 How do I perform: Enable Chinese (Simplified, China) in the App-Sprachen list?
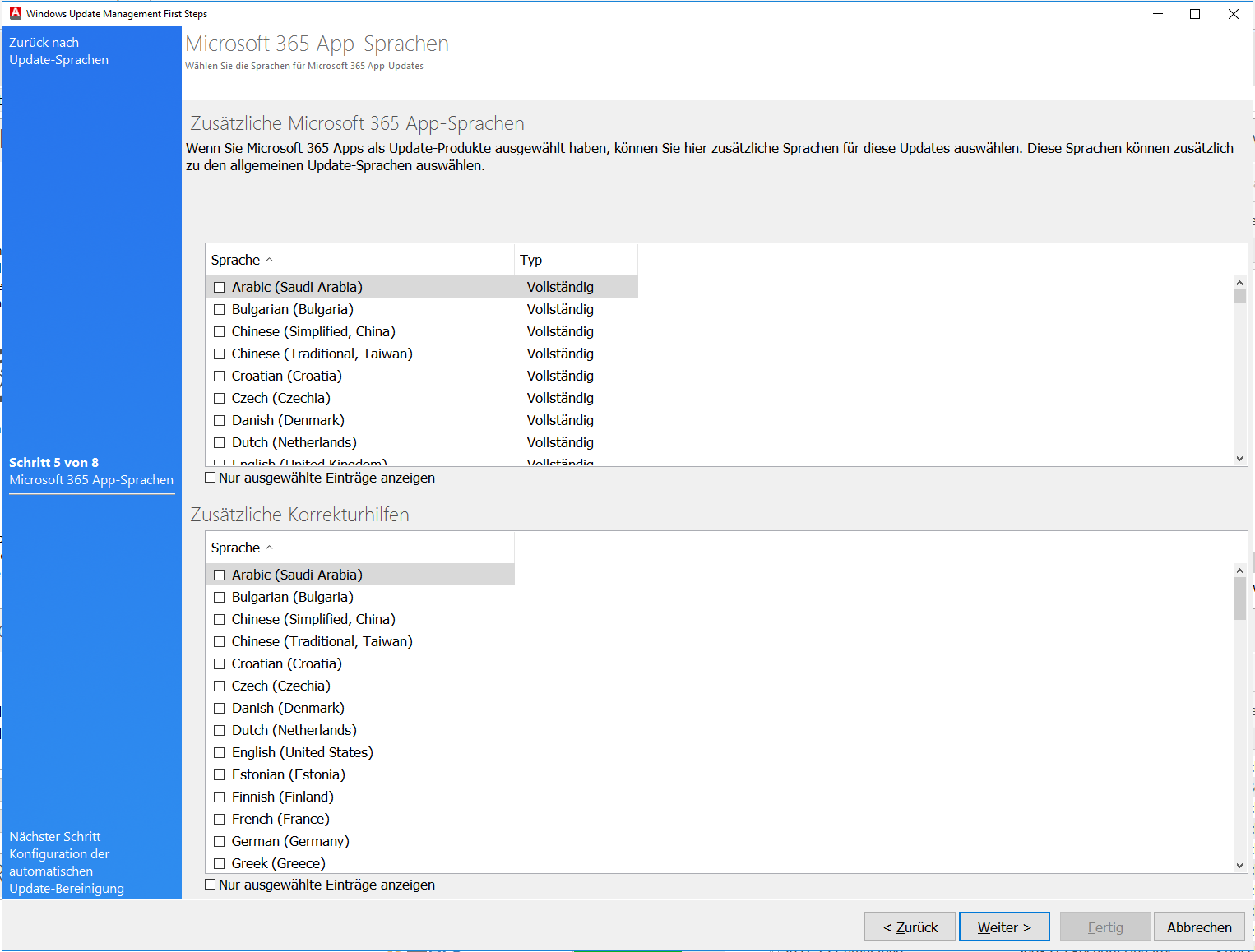[x=219, y=332]
